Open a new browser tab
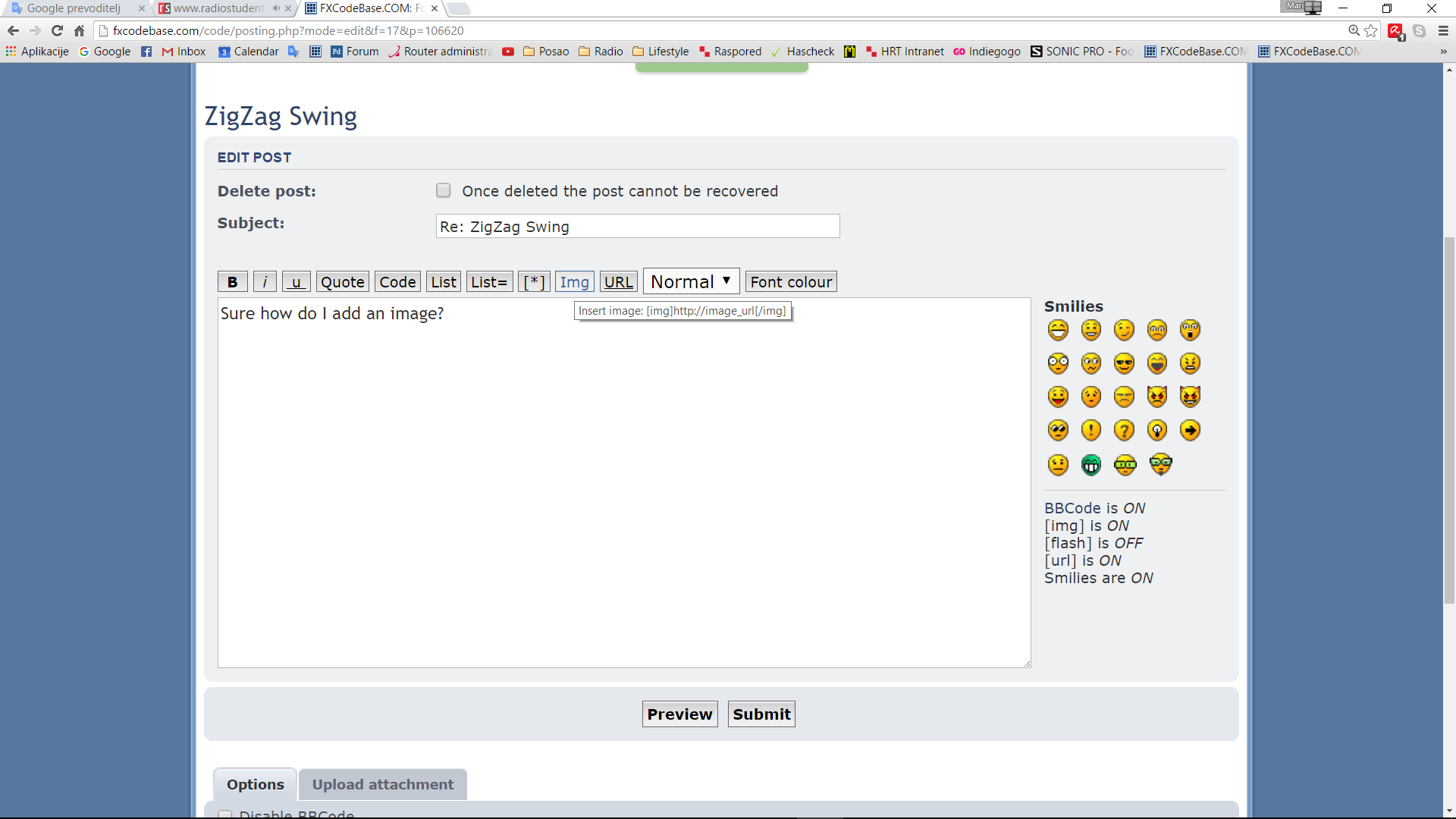Image resolution: width=1456 pixels, height=819 pixels. [x=459, y=8]
